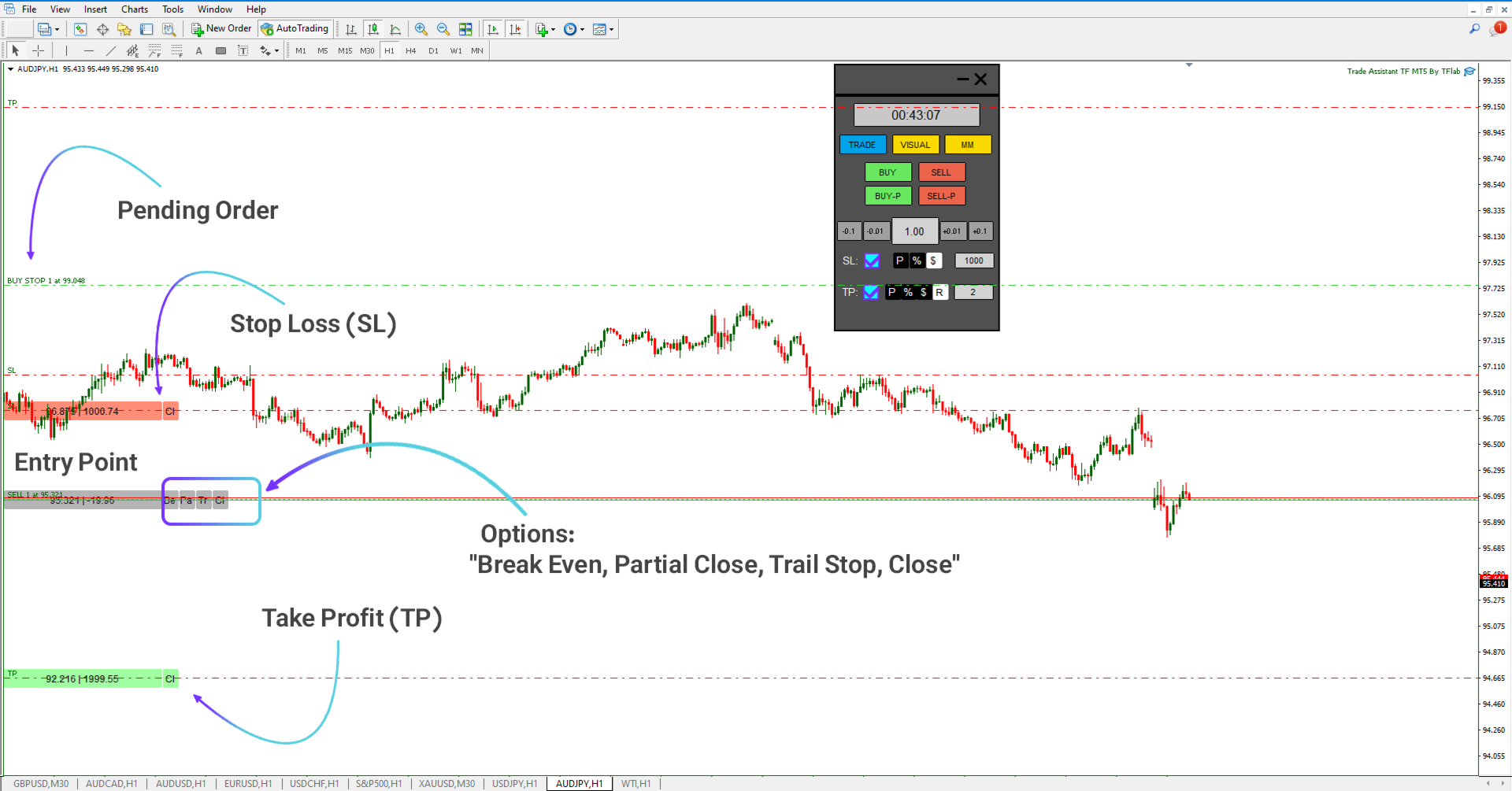The image size is (1512, 791).
Task: Toggle AutoTrading on or off
Action: 295,28
